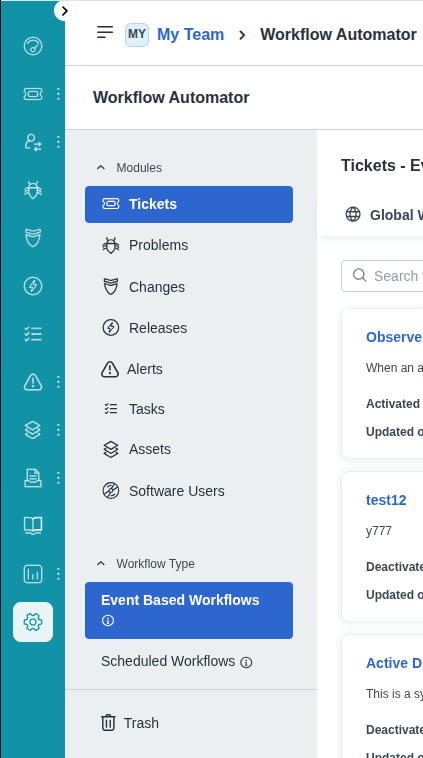Click the MY team avatar badge
The image size is (423, 758).
click(x=137, y=35)
